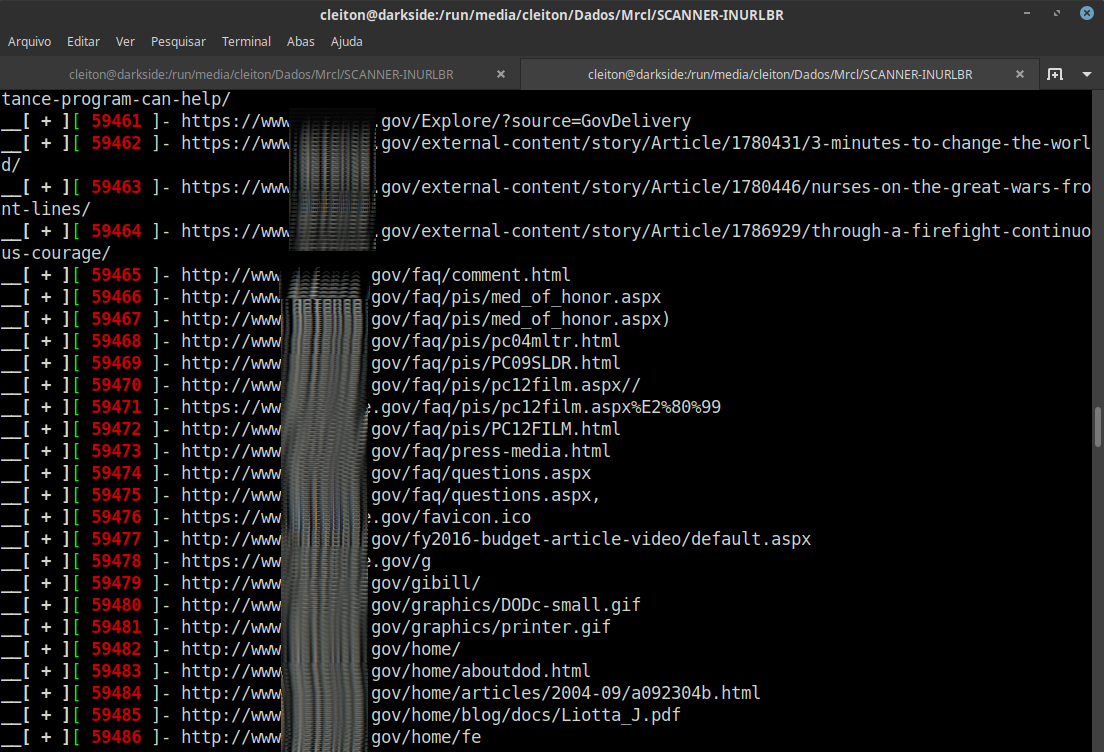Open the Terminal menu

246,41
